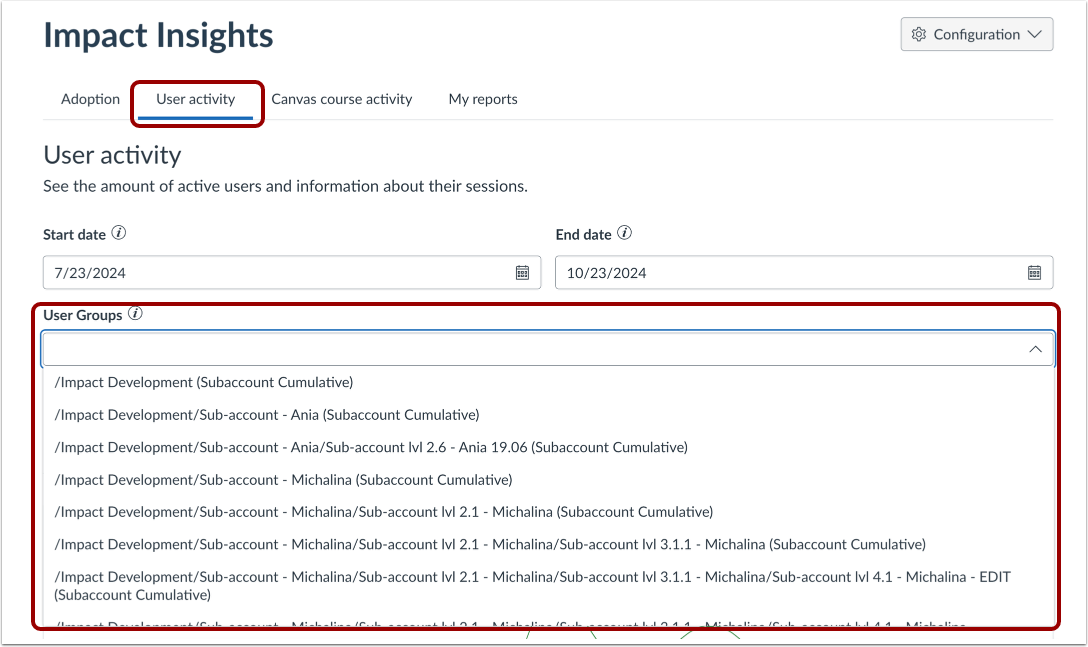Select option ending lvl 3.1.1 - Michalina (Subaccount Cumulative)
Viewport: 1088px width, 647px height.
point(548,545)
